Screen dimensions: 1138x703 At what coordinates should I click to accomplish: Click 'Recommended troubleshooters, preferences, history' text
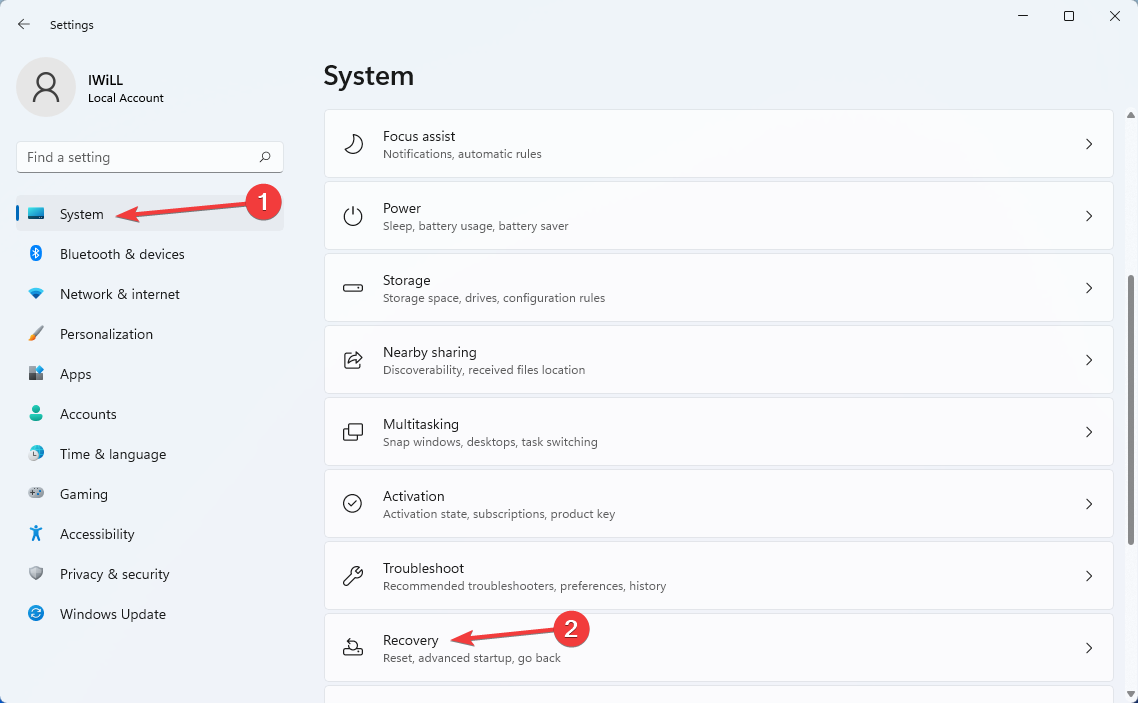pyautogui.click(x=524, y=585)
